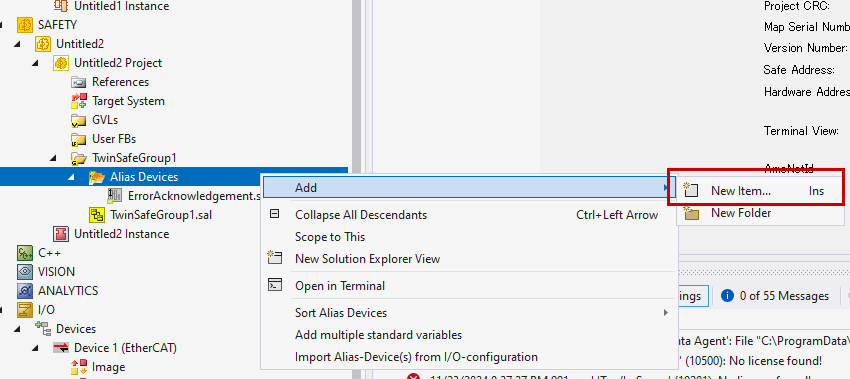Image resolution: width=850 pixels, height=379 pixels.
Task: Select New Solution Explorer View
Action: pyautogui.click(x=469, y=259)
